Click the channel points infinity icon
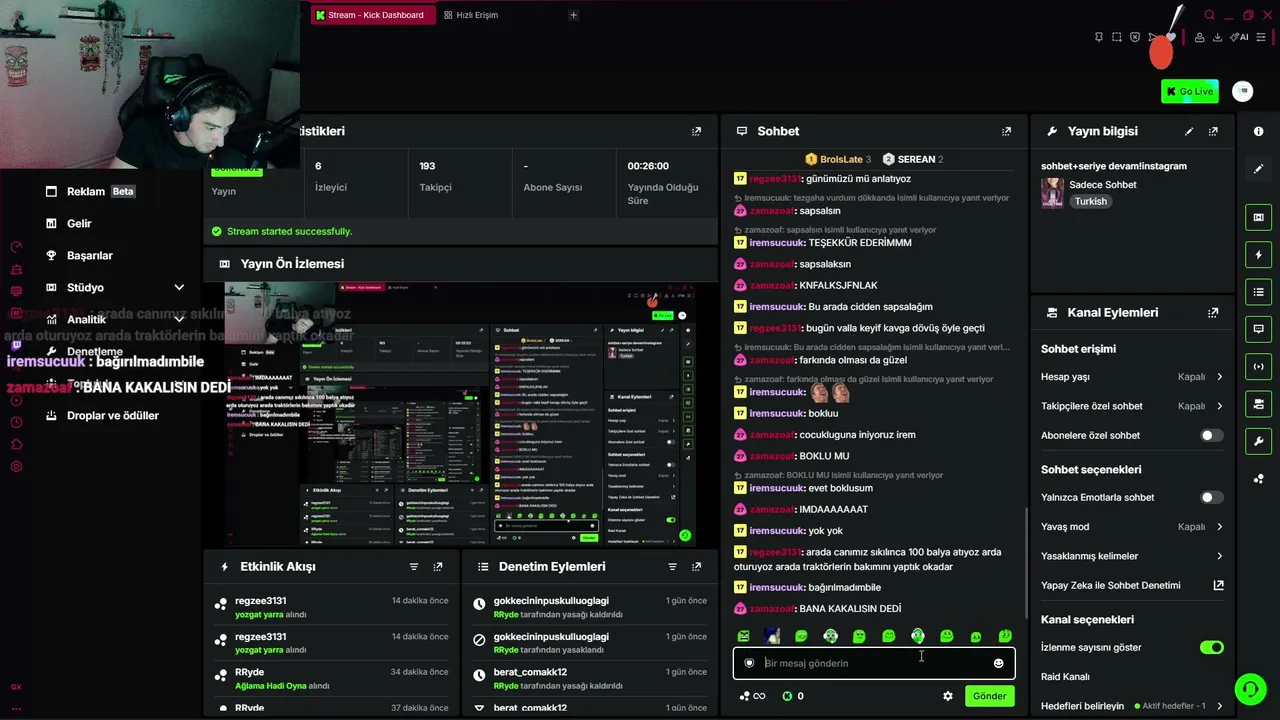Screen dimensions: 1280x720 752,696
